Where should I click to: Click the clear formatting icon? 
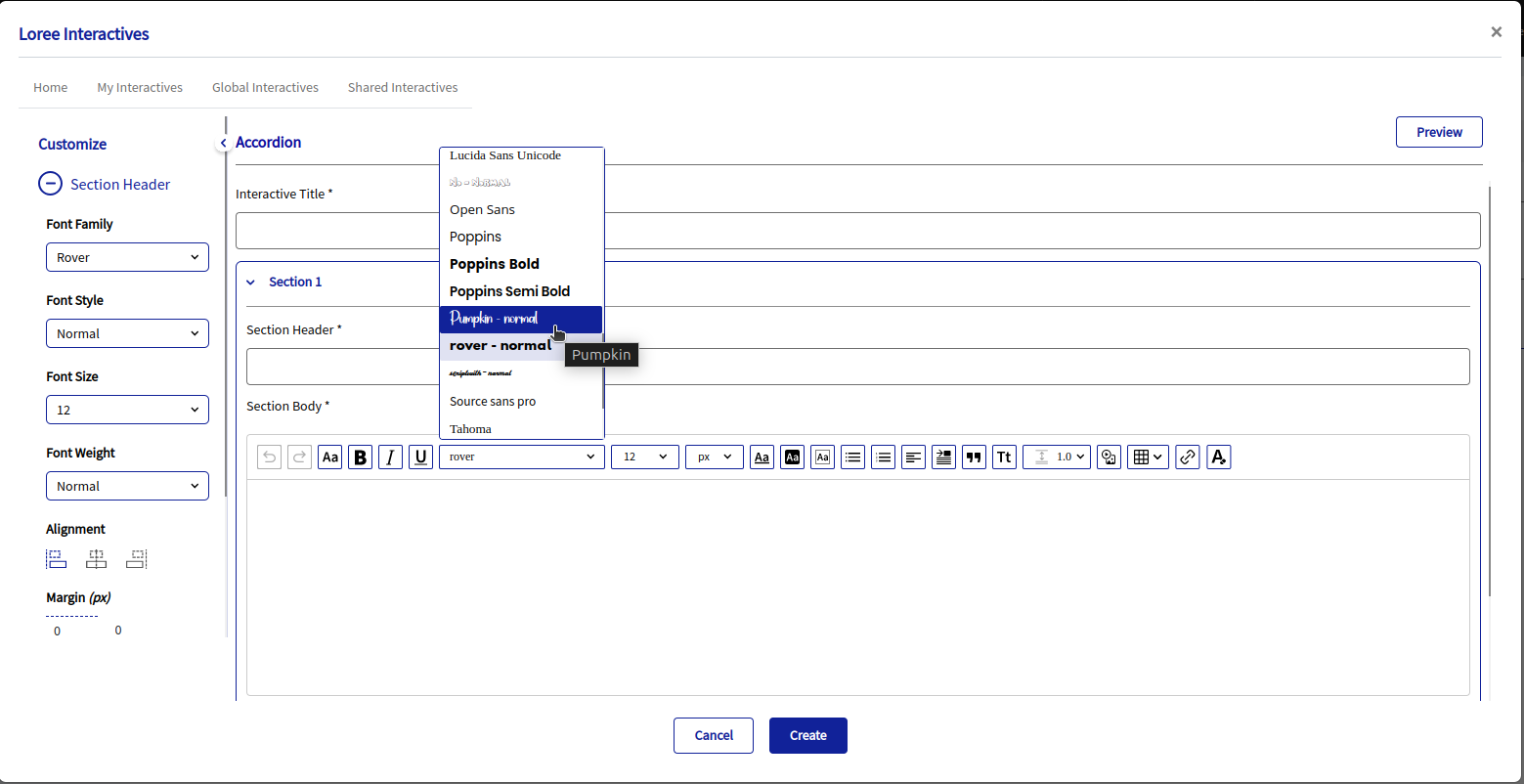pyautogui.click(x=1219, y=457)
